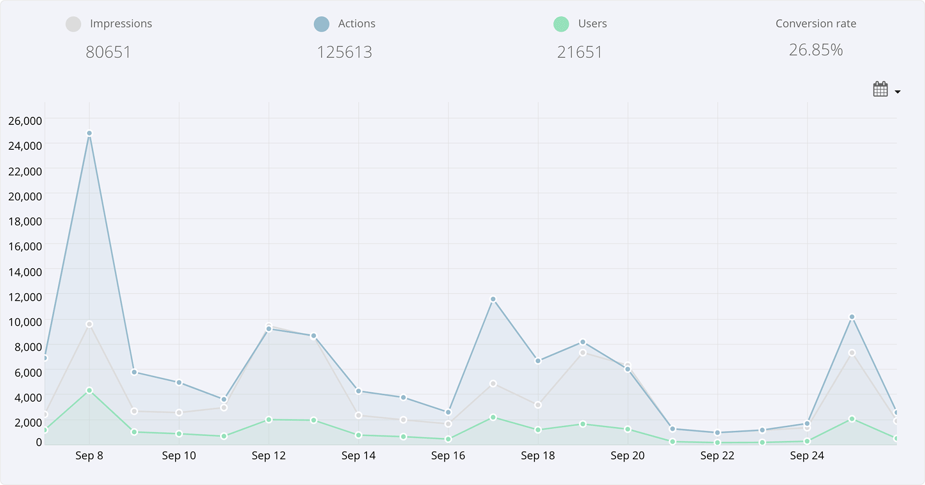Open the dropdown caret beside the calendar
Viewport: 925px width, 485px height.
coord(898,92)
